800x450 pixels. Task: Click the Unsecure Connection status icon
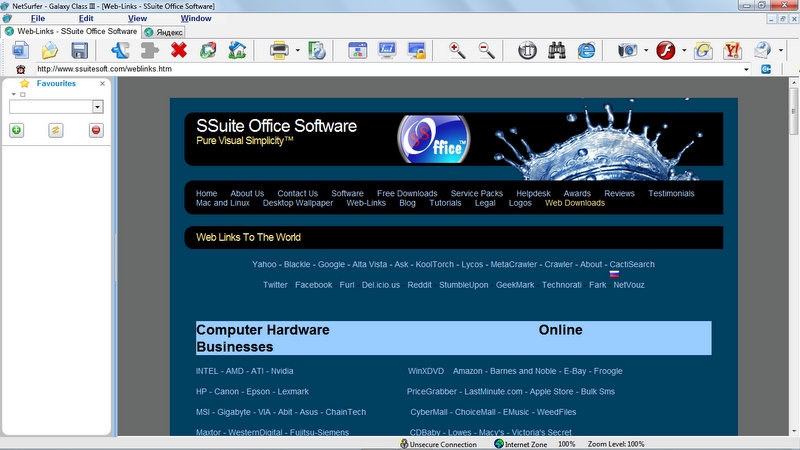click(404, 444)
